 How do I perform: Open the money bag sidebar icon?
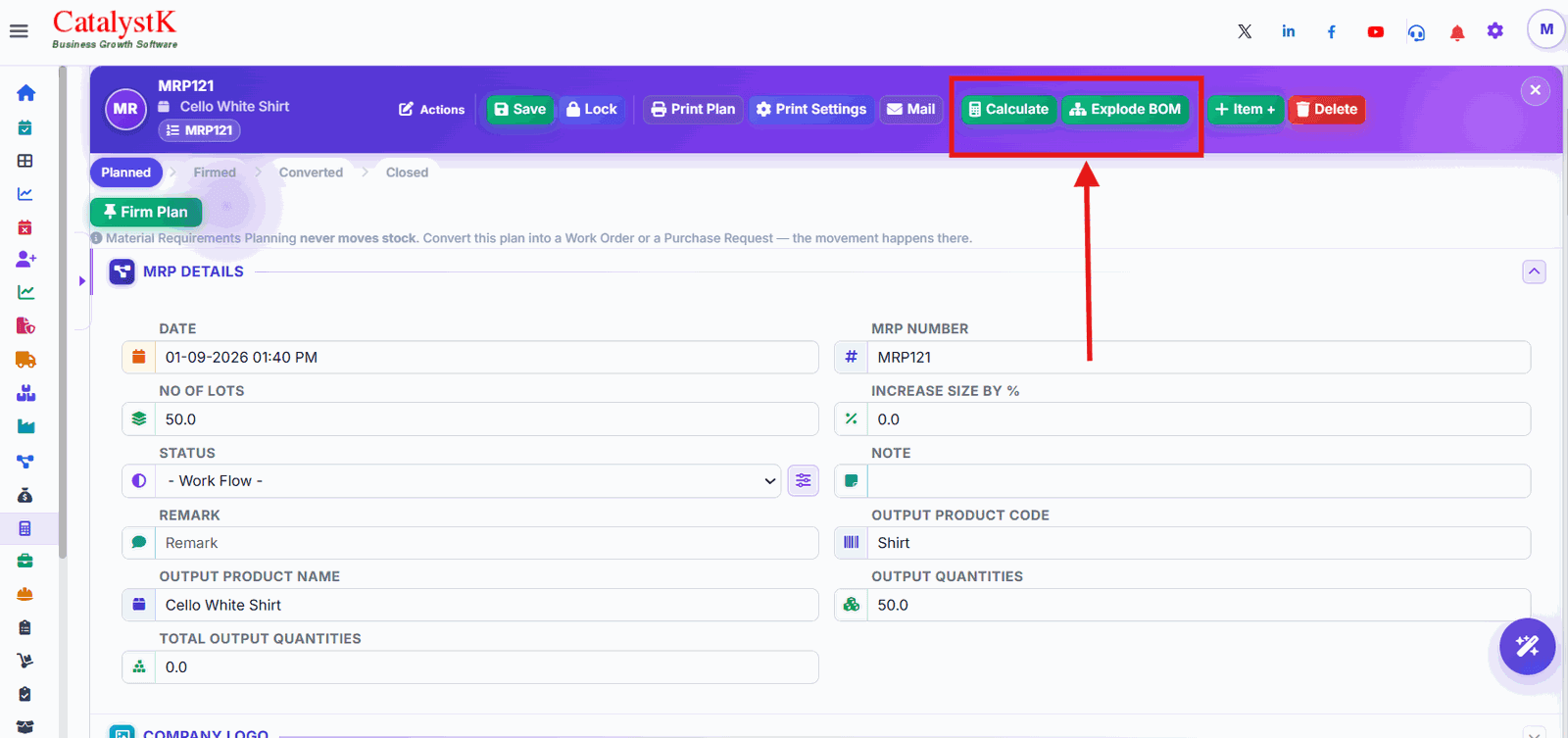coord(25,495)
